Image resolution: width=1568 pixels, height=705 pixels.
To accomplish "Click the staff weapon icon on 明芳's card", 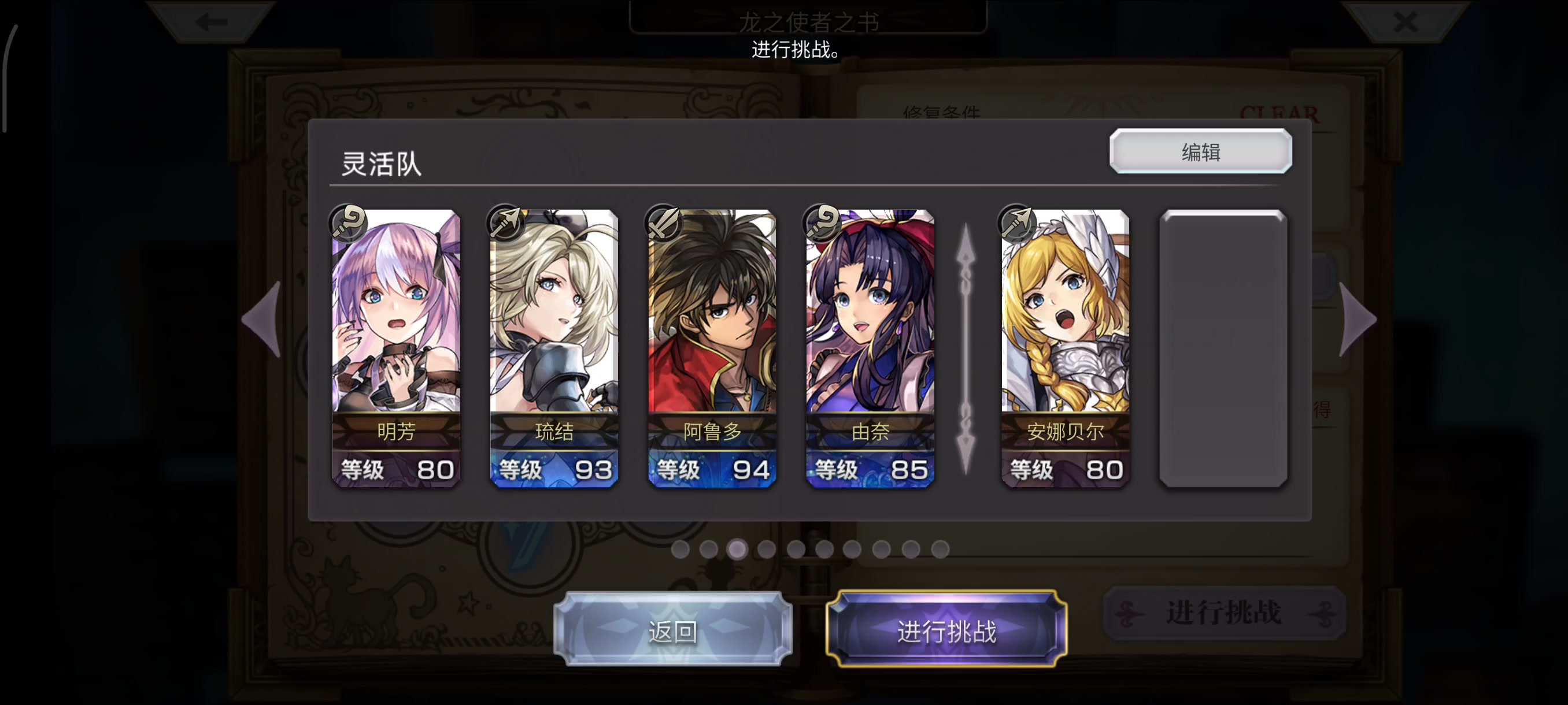I will 349,222.
